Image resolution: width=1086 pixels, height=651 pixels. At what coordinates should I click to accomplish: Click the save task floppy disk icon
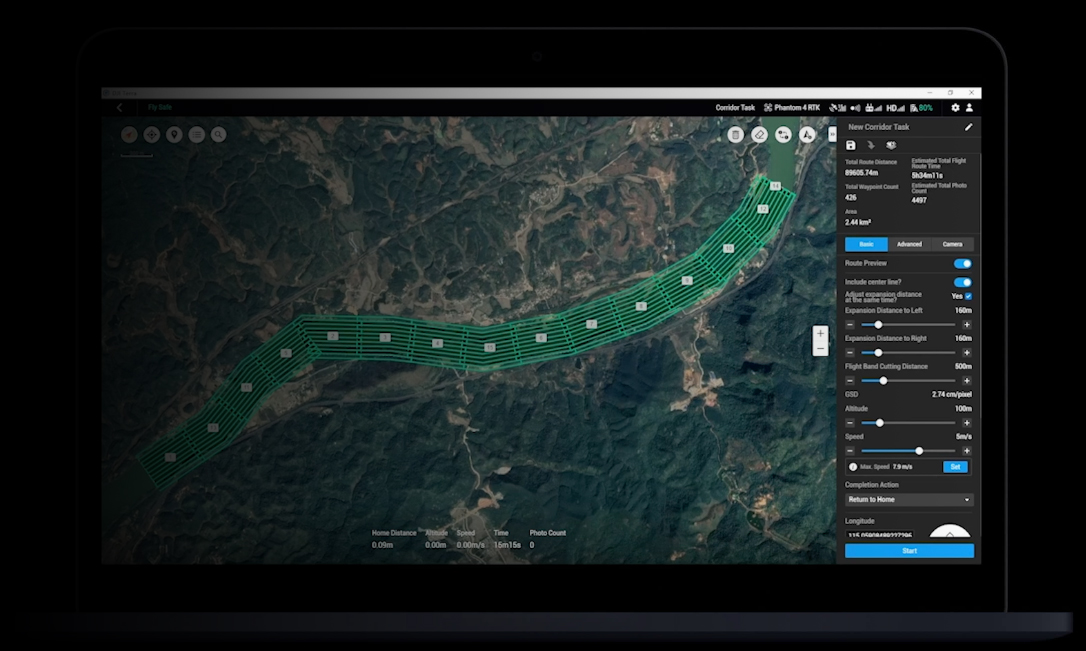(851, 145)
